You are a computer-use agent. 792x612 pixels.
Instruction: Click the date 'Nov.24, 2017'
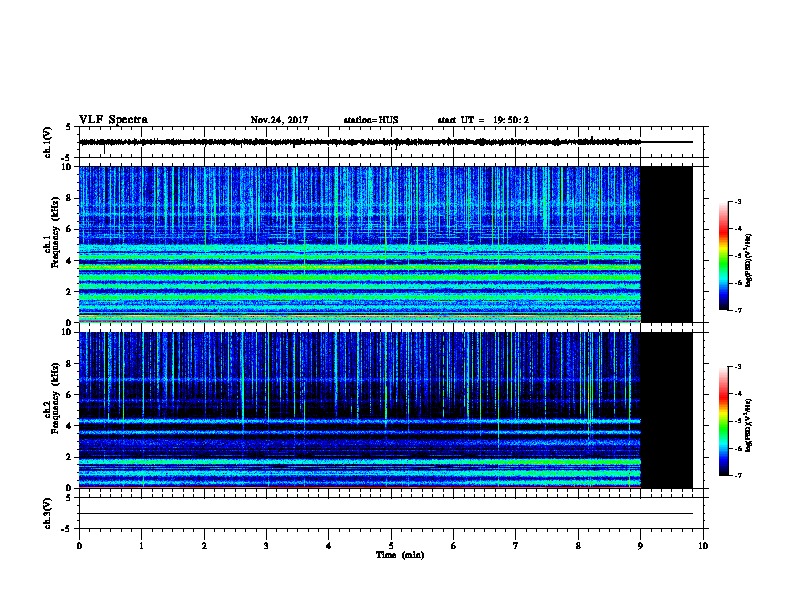[279, 120]
